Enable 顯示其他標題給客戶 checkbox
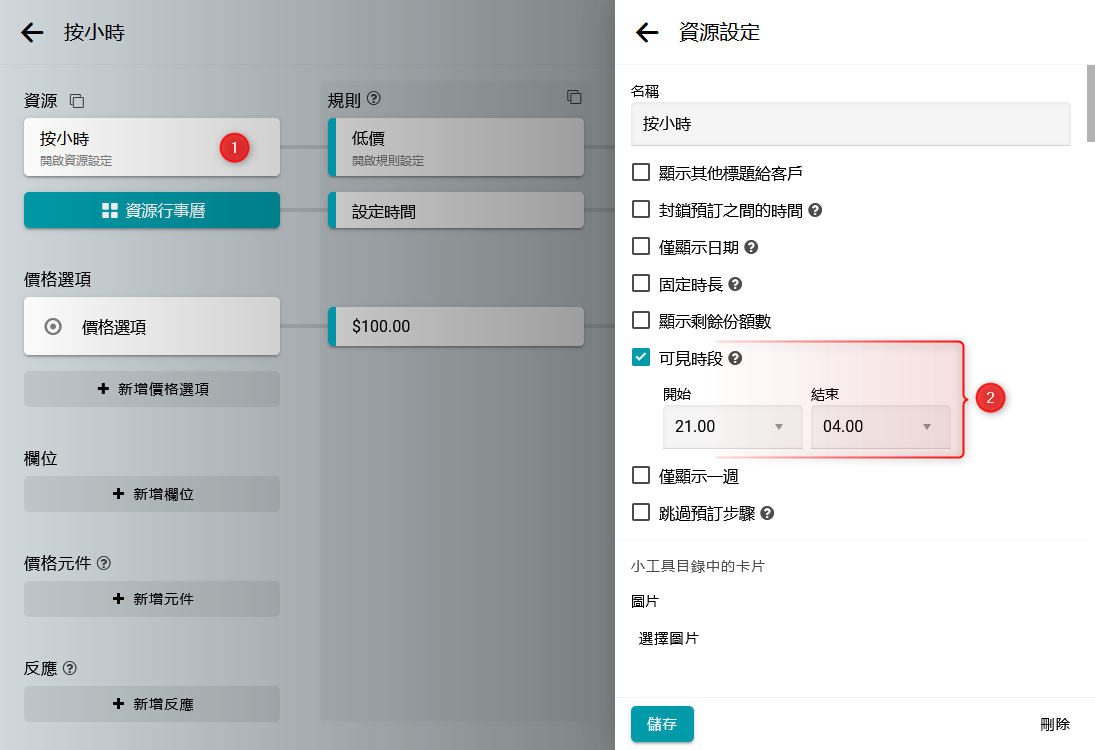 pyautogui.click(x=642, y=173)
